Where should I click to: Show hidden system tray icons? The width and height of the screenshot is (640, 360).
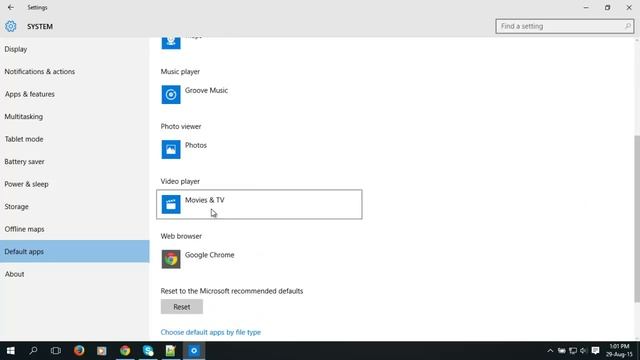point(550,351)
